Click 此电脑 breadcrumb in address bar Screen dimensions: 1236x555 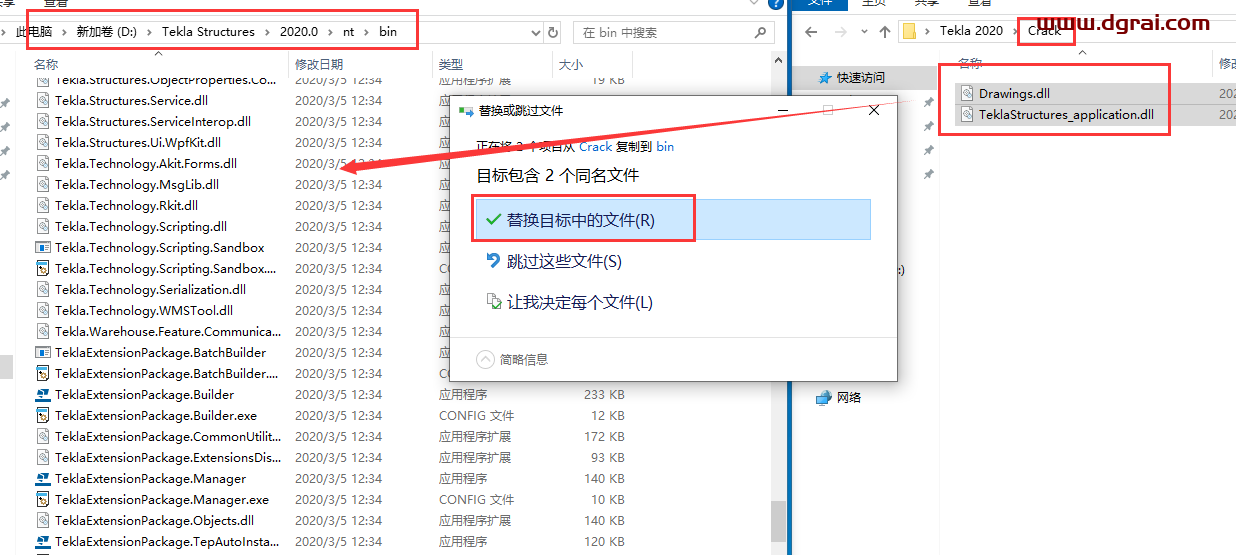[x=34, y=32]
